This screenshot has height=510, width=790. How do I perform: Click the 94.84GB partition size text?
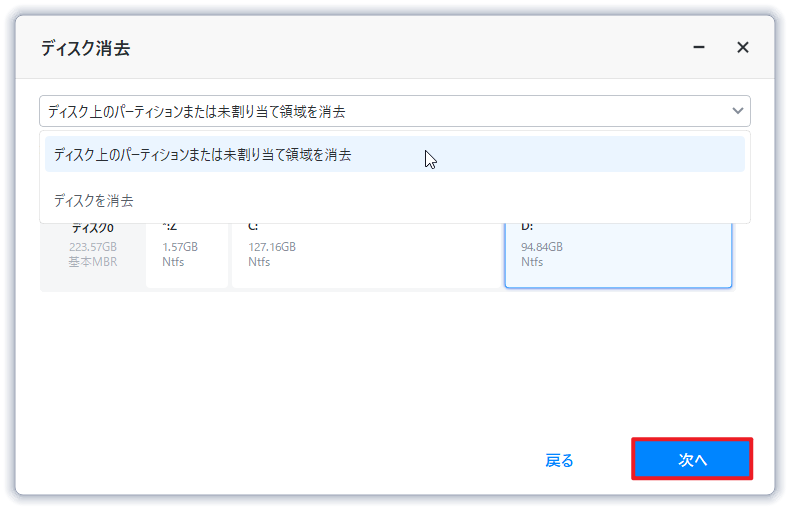pyautogui.click(x=542, y=247)
